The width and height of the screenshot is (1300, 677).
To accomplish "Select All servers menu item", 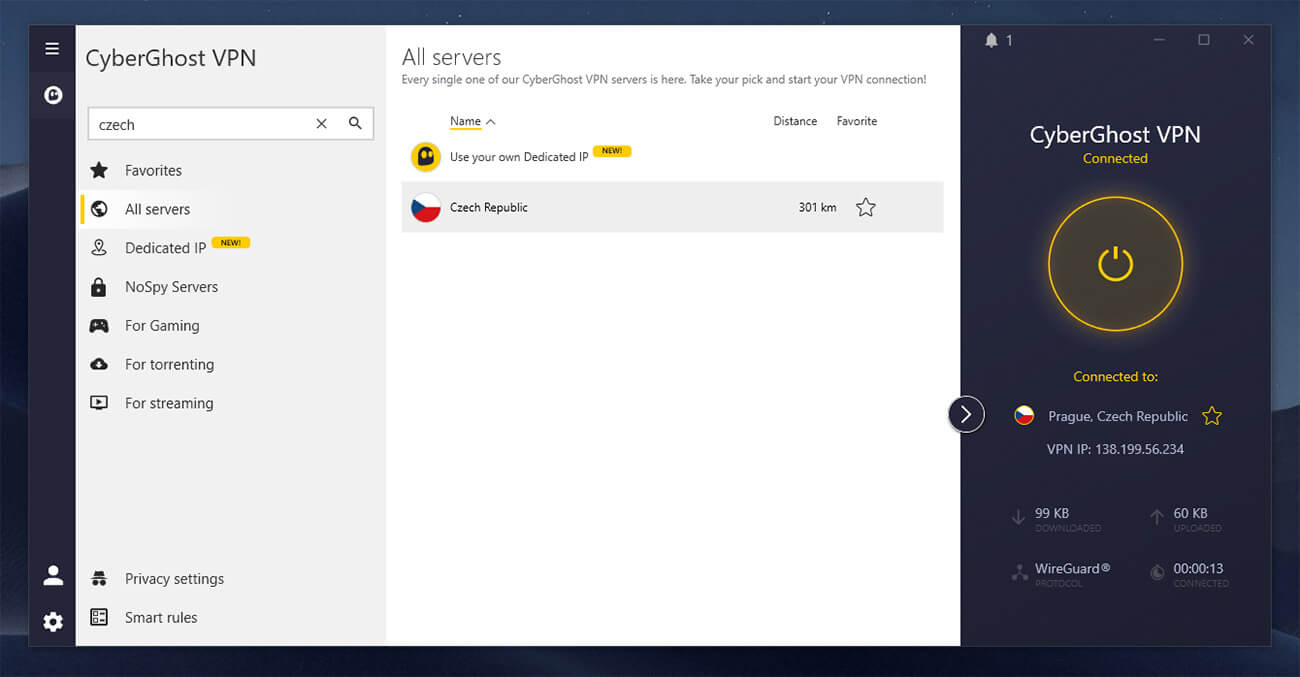I will [x=157, y=209].
